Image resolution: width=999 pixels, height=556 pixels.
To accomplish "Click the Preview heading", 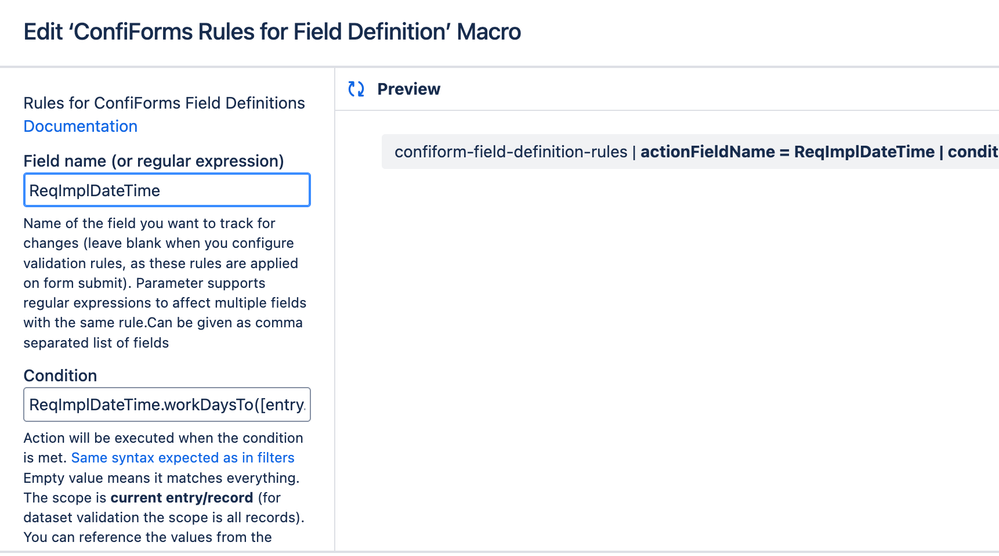I will (x=408, y=89).
